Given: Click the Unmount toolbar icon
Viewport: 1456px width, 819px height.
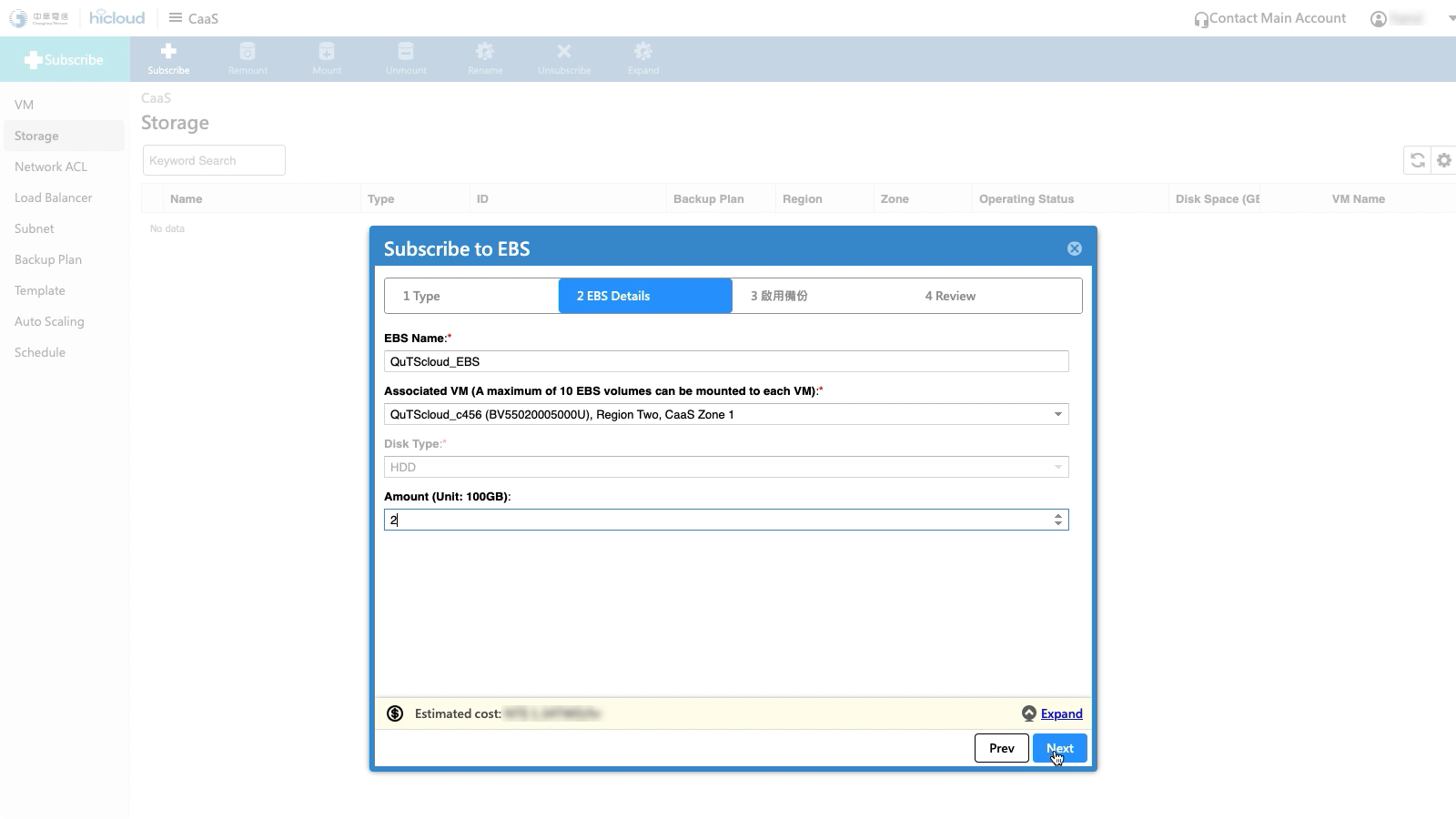Looking at the screenshot, I should [406, 52].
